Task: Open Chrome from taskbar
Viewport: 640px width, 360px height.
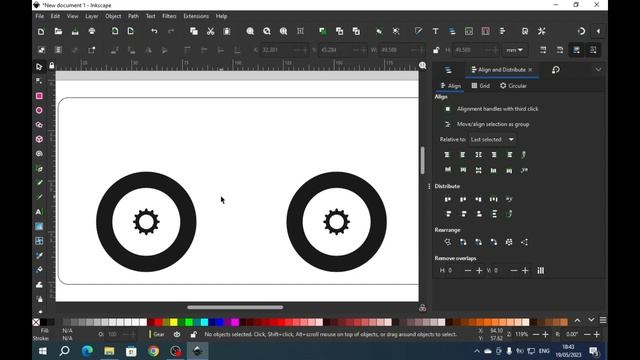Action: pos(153,351)
